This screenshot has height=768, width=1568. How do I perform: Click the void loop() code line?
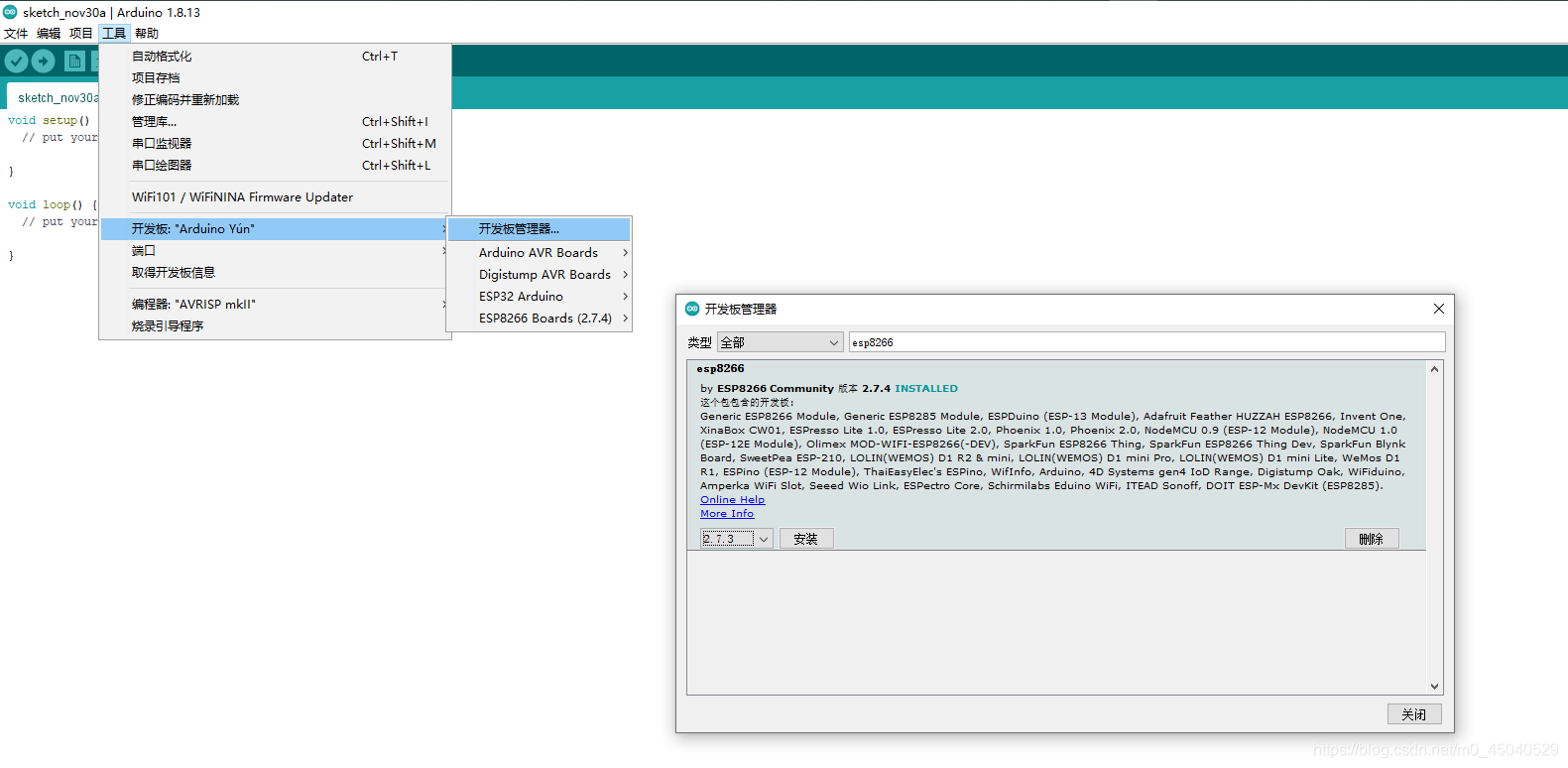(53, 205)
